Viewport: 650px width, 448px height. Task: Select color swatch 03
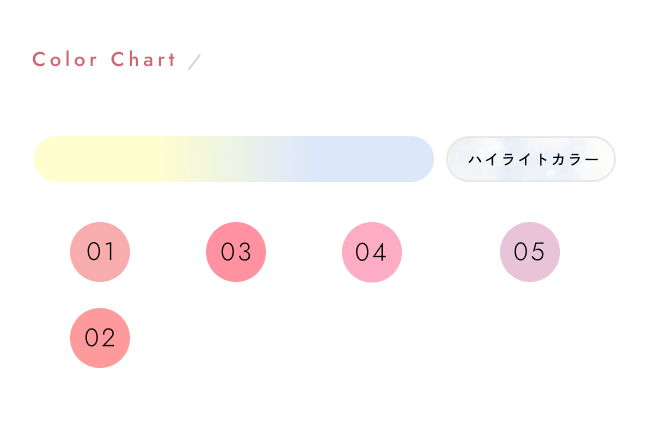pos(236,252)
